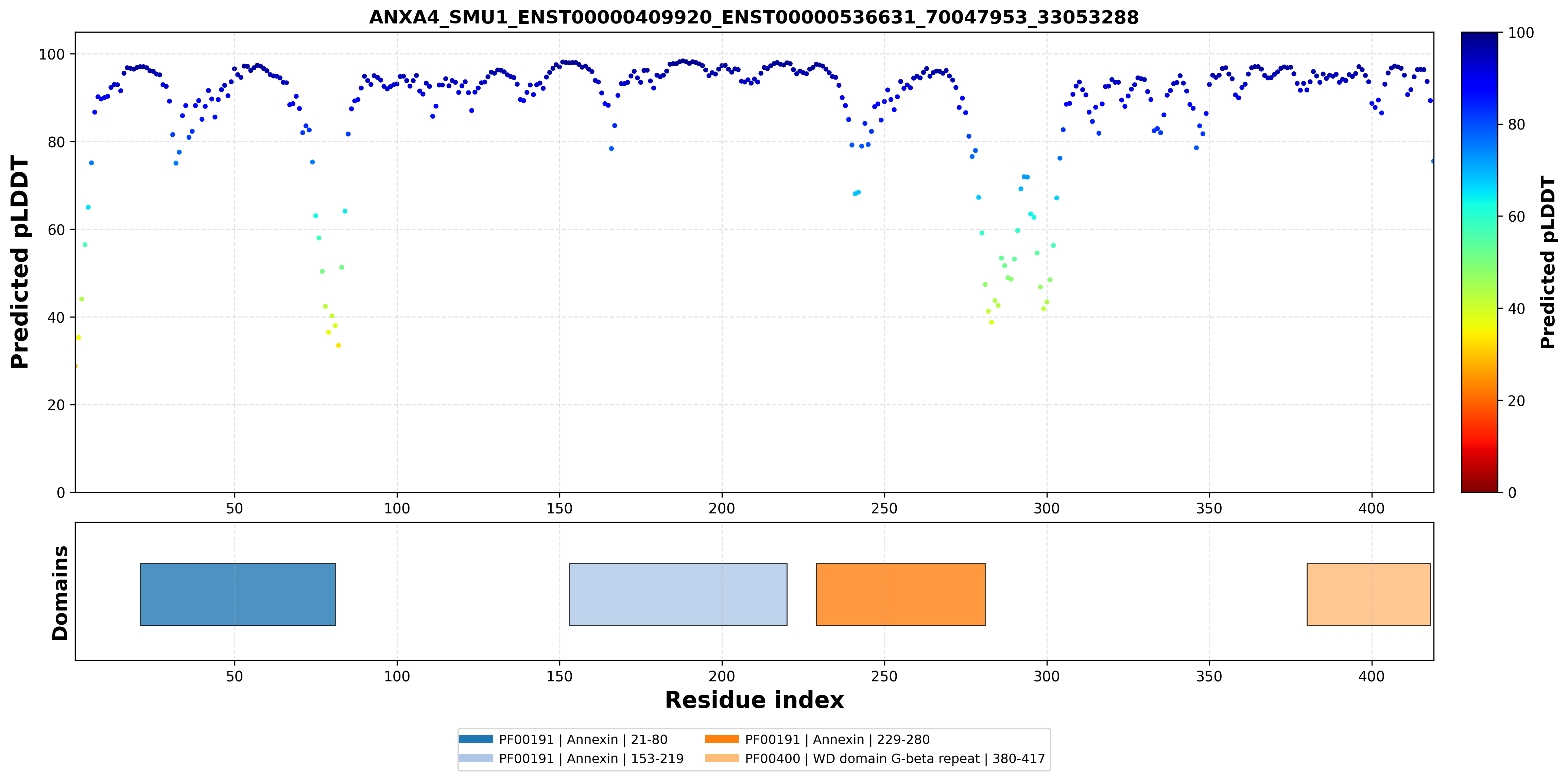Click the x-axis tick label 200 under the scatter plot
This screenshot has width=1568, height=781.
722,508
